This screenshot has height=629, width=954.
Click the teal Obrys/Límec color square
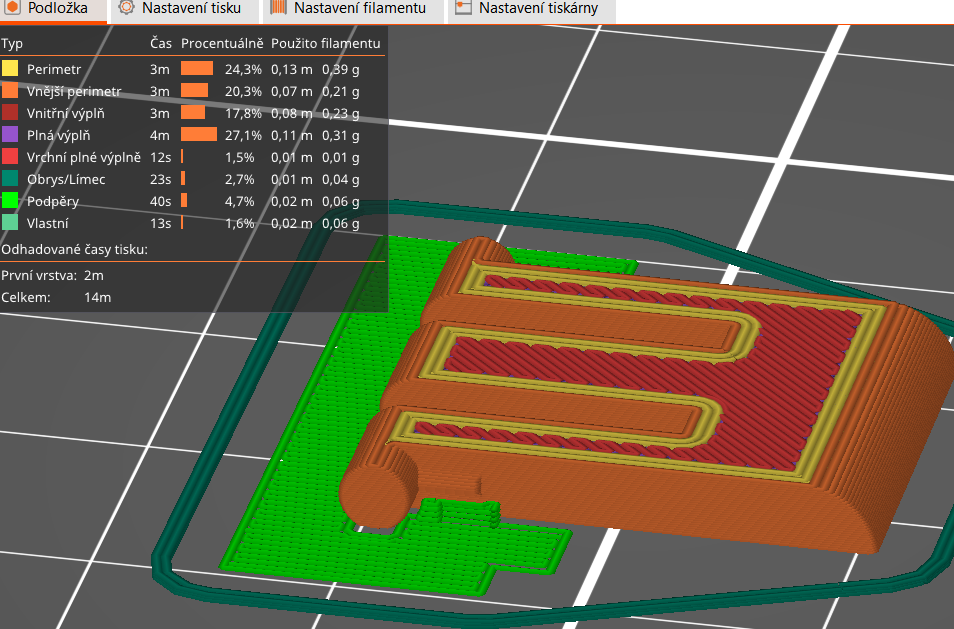click(x=12, y=179)
